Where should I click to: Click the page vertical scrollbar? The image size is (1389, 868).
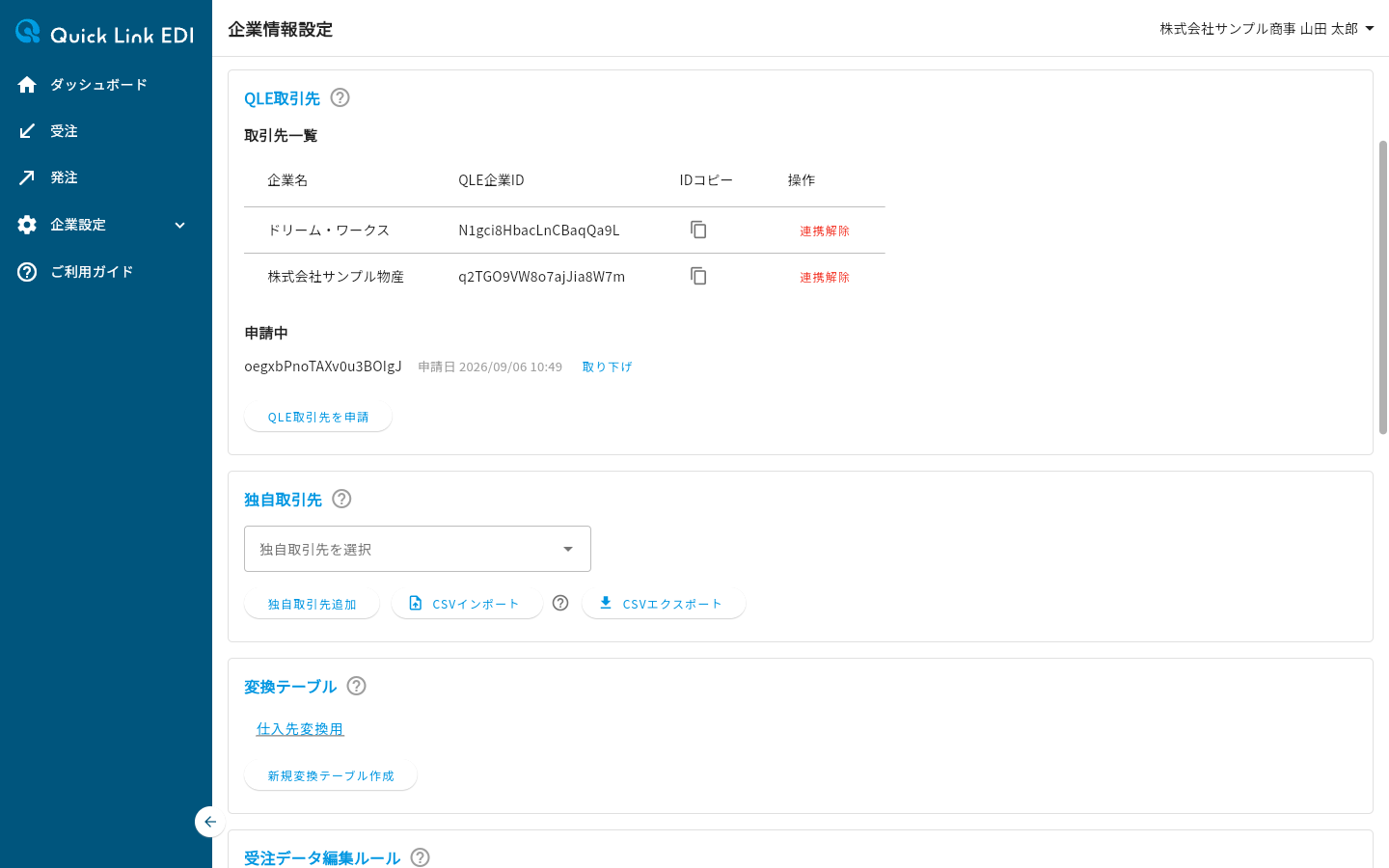tap(1383, 287)
